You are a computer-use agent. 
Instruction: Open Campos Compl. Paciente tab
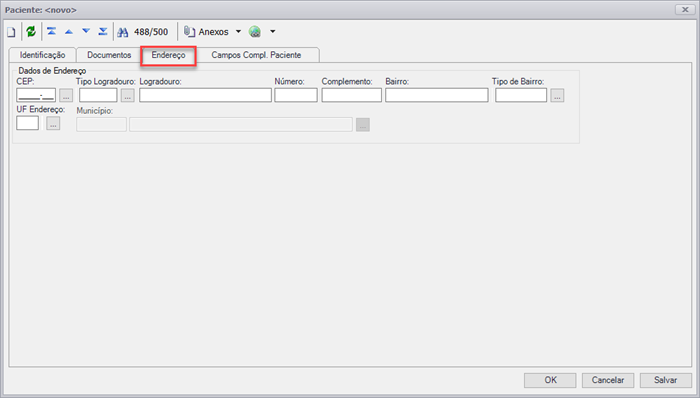(256, 55)
